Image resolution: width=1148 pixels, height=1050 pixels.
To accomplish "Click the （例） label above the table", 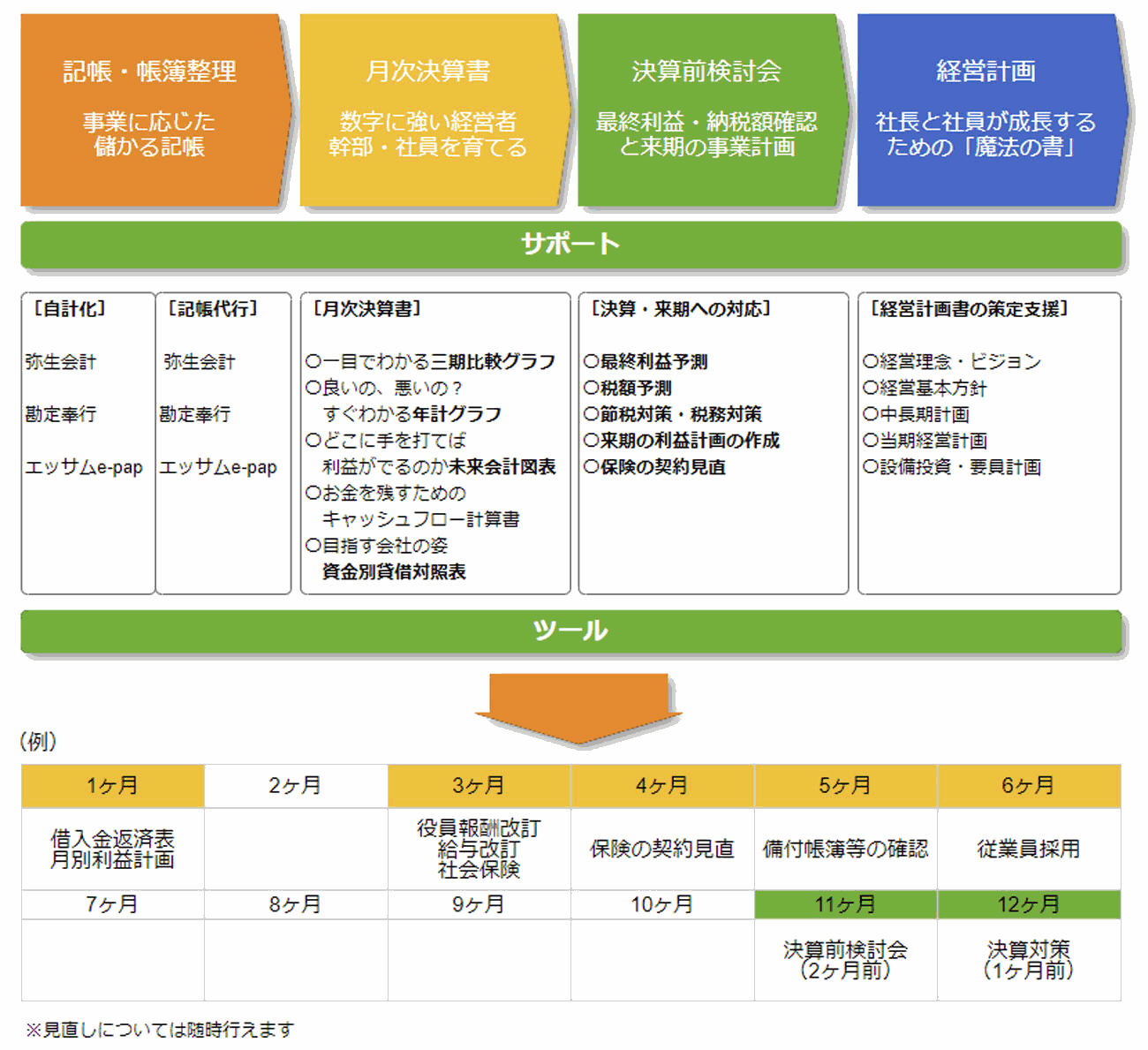I will pyautogui.click(x=38, y=742).
